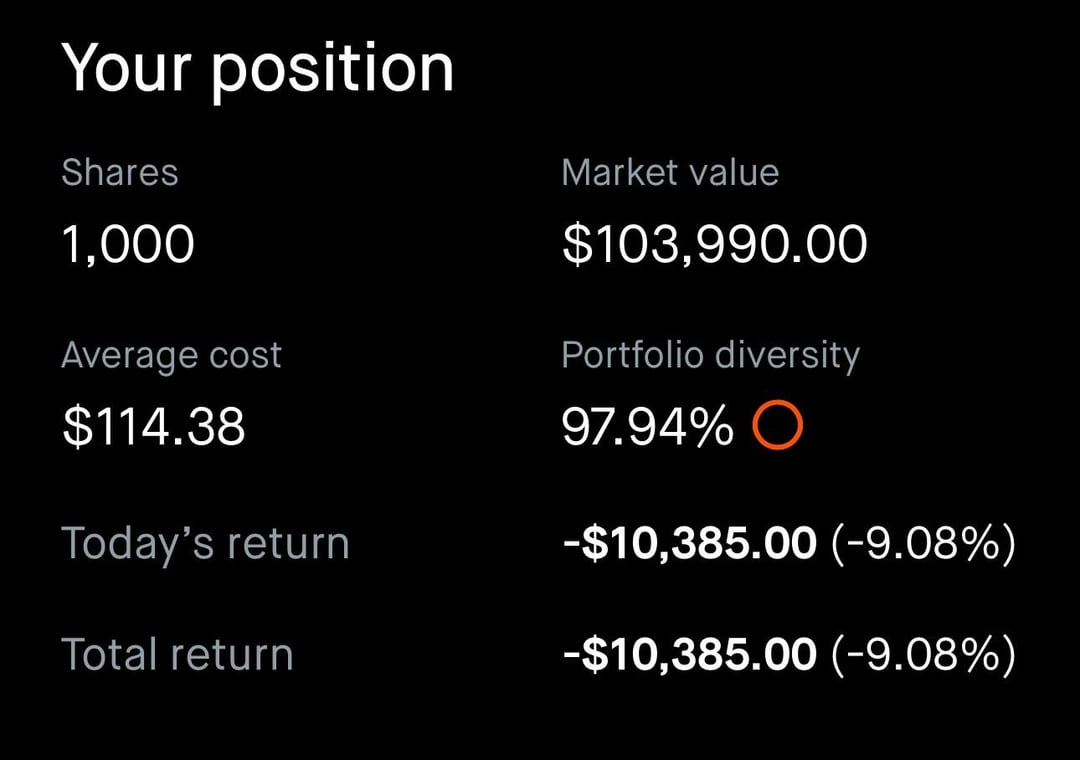Click Today's return -$10,385.00 dollar amount

(689, 544)
